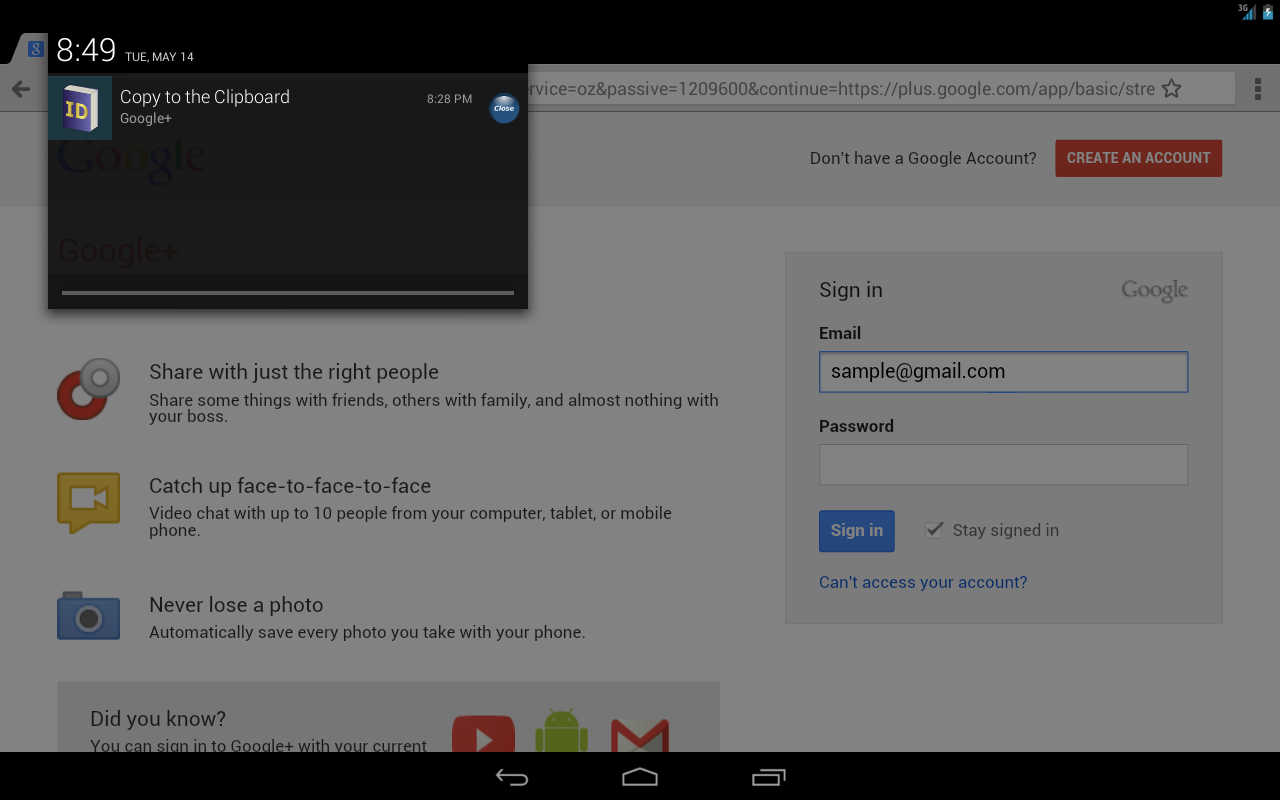Screen dimensions: 1280x800
Task: Click the 'Don't have a Google Account?' text
Action: 923,158
